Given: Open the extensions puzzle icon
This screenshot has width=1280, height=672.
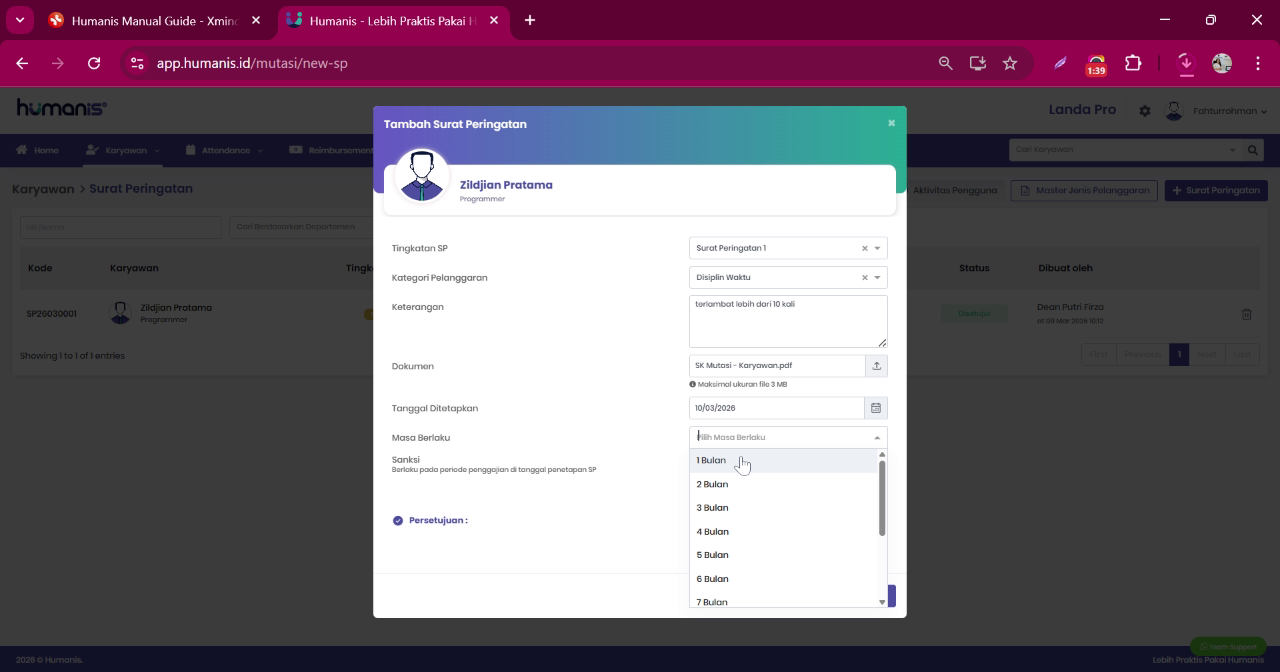Looking at the screenshot, I should (x=1133, y=63).
